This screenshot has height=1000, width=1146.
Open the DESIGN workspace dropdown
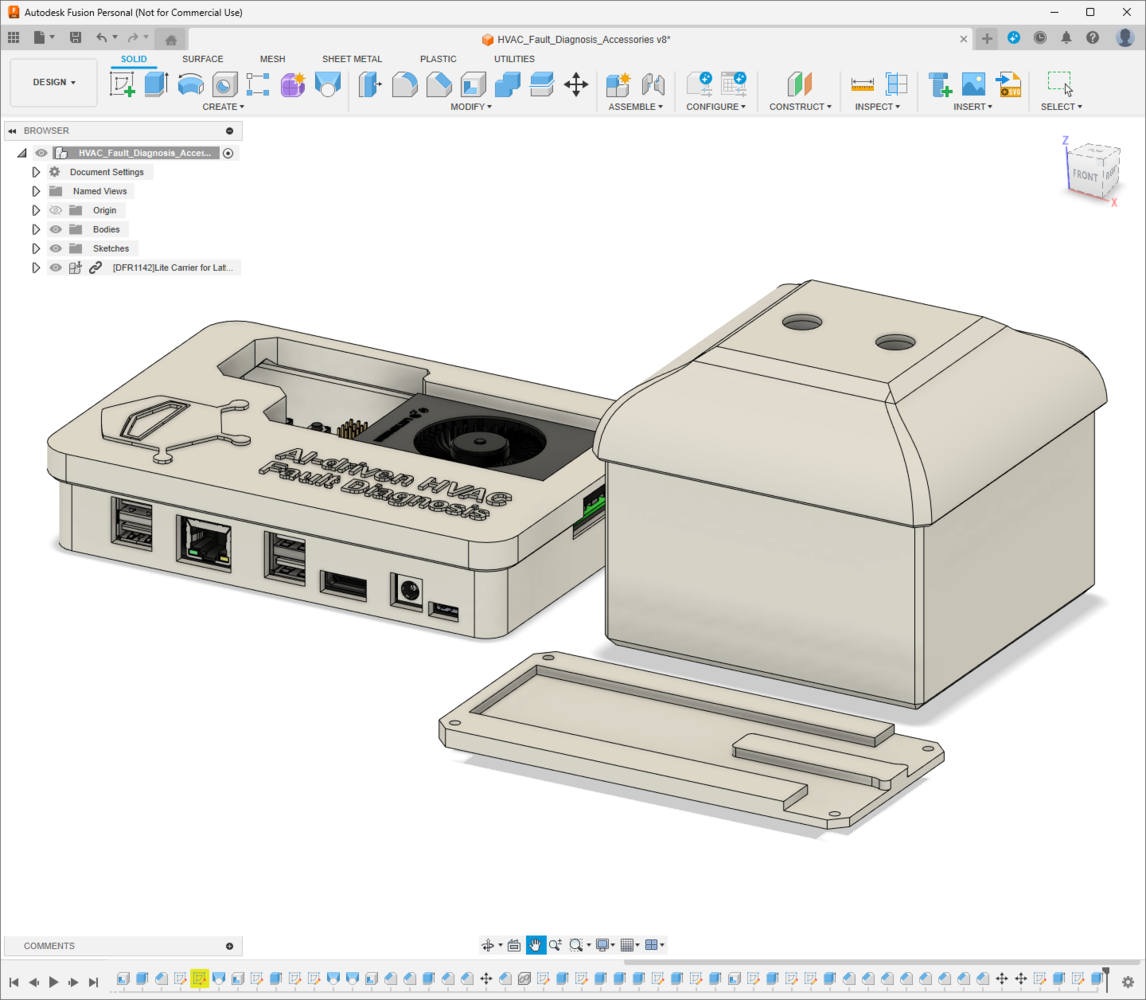(54, 83)
